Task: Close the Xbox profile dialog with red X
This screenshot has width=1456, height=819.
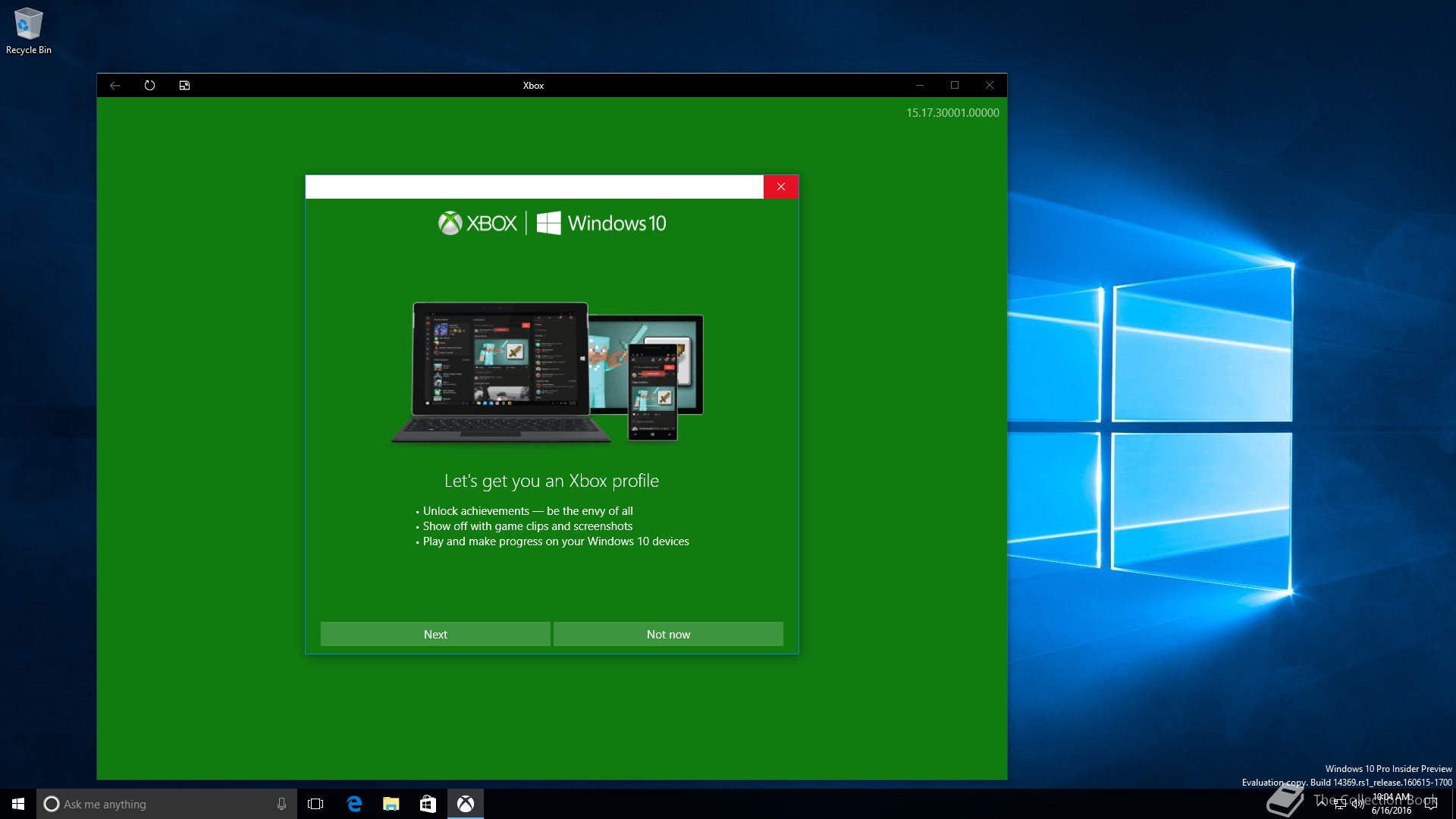Action: point(780,187)
